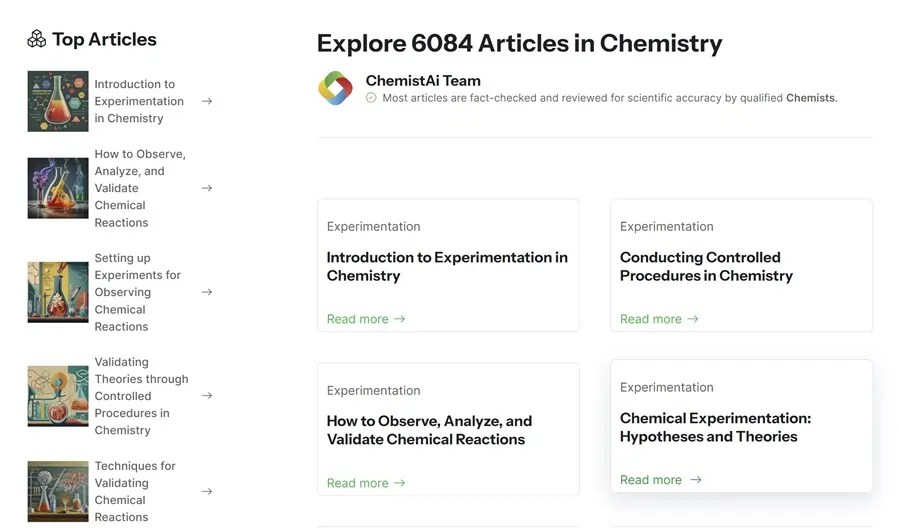The width and height of the screenshot is (900, 528).
Task: Read more on Conducting Controlled Procedures card
Action: click(659, 319)
